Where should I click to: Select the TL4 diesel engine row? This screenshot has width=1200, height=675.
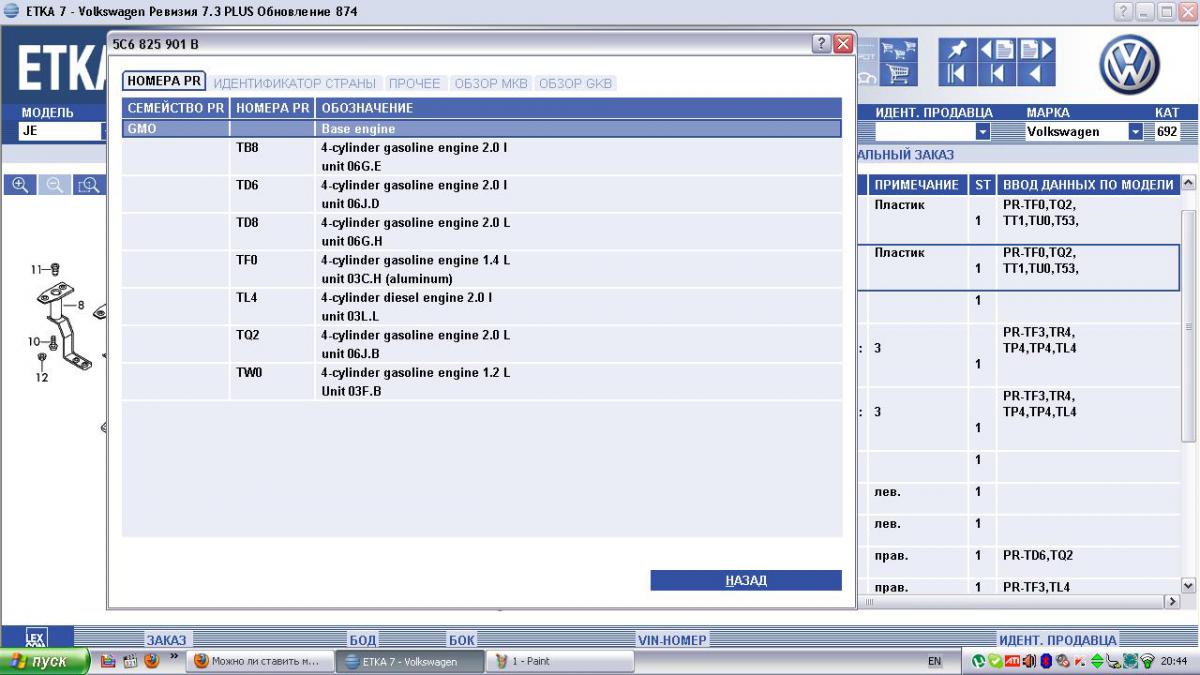[x=482, y=307]
